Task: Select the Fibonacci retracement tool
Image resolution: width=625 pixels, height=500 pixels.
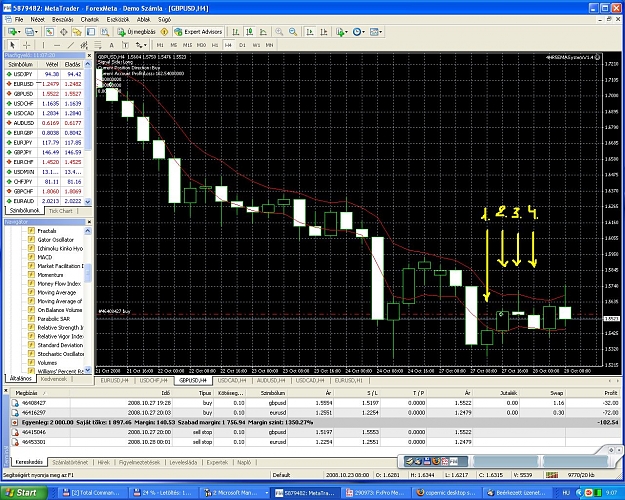Action: coord(98,45)
